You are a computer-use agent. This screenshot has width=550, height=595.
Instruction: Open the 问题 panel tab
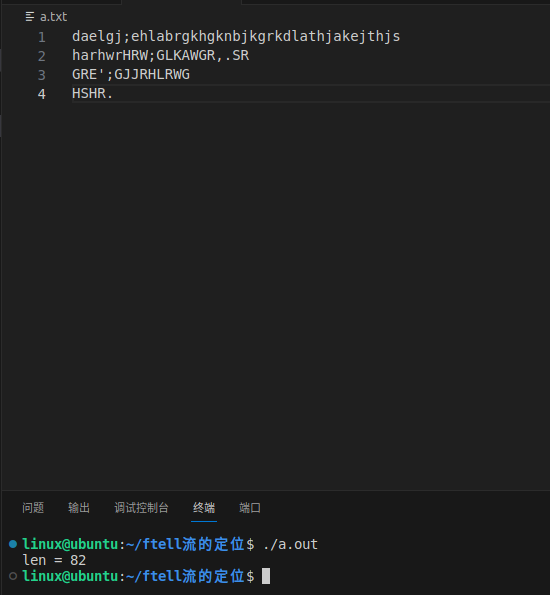[33, 508]
